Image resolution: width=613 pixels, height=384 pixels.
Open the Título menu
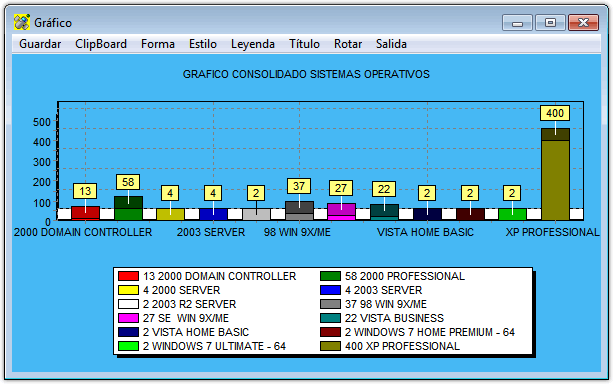tap(304, 44)
